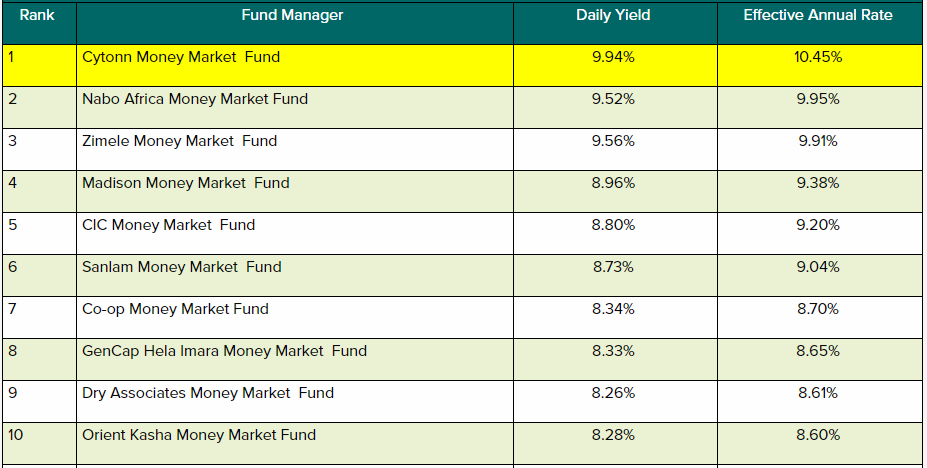The height and width of the screenshot is (468, 927).
Task: Click Dry Associates Money Market Fund
Action: [x=208, y=393]
